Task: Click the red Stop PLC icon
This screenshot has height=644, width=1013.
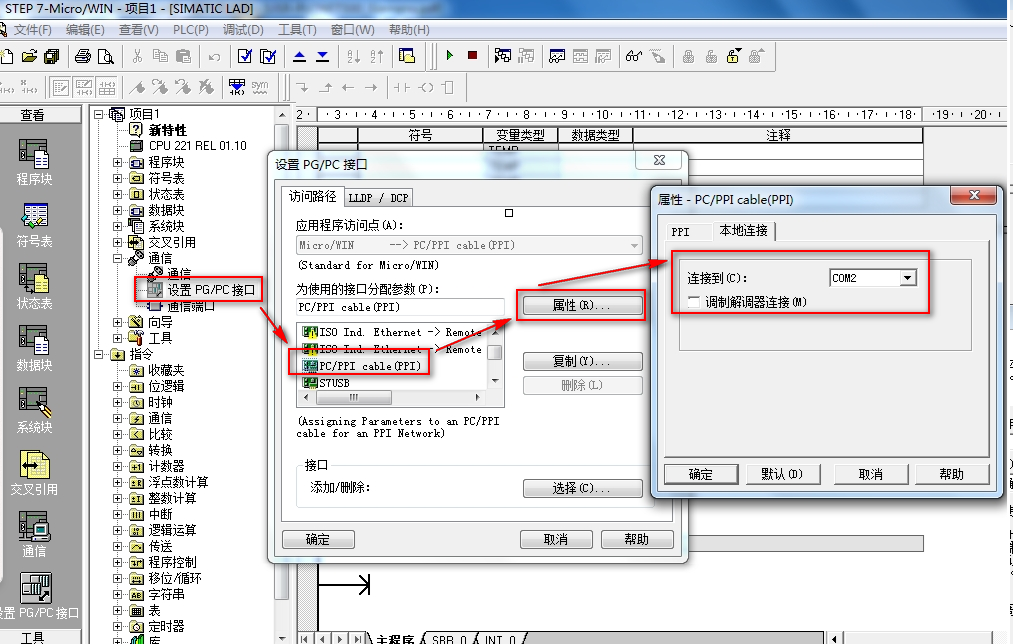Action: tap(472, 56)
